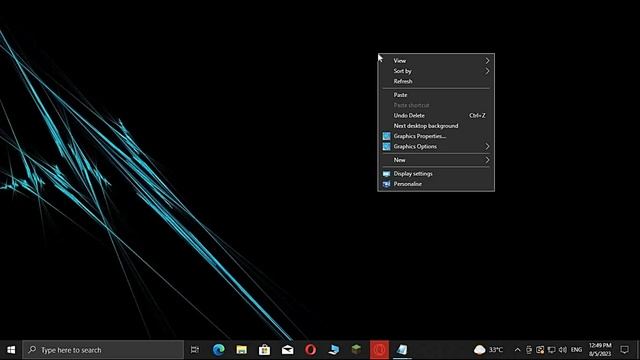Screen dimensions: 640x360
Task: Expand the Sort by submenu
Action: click(436, 71)
